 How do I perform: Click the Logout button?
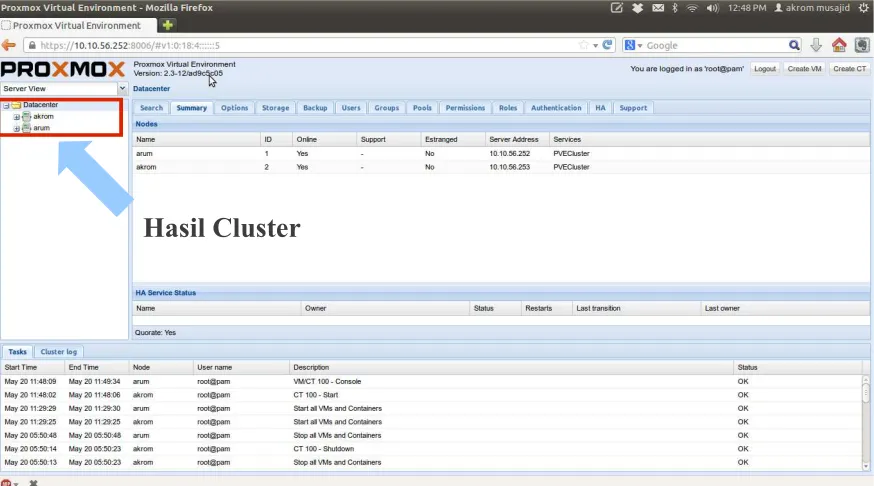(x=765, y=69)
